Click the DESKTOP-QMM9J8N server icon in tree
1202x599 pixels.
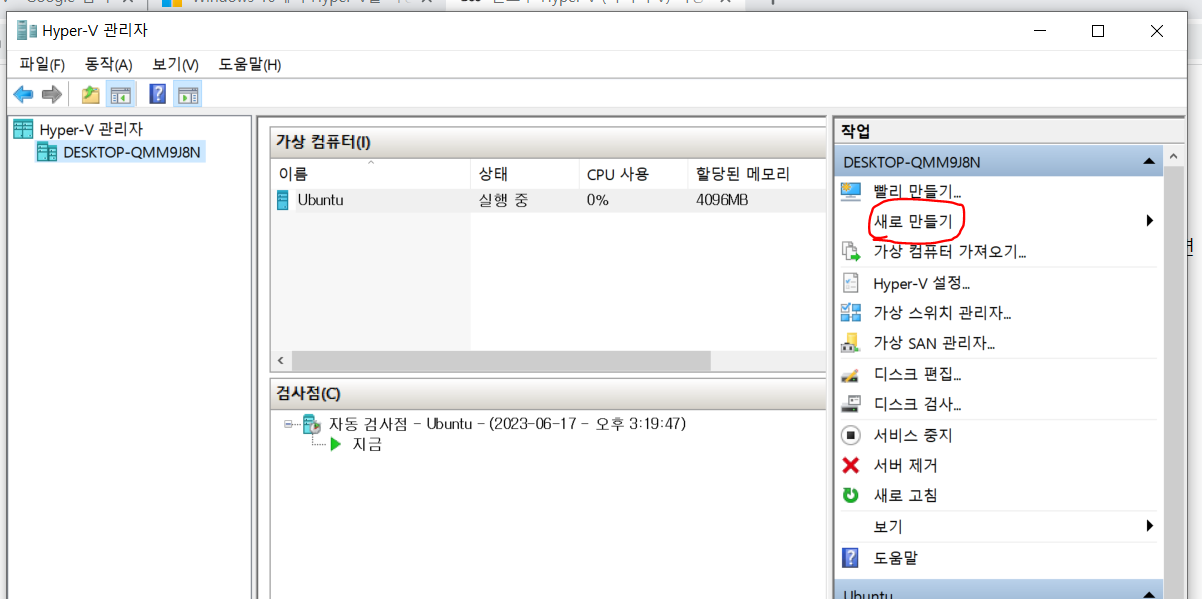[x=47, y=152]
